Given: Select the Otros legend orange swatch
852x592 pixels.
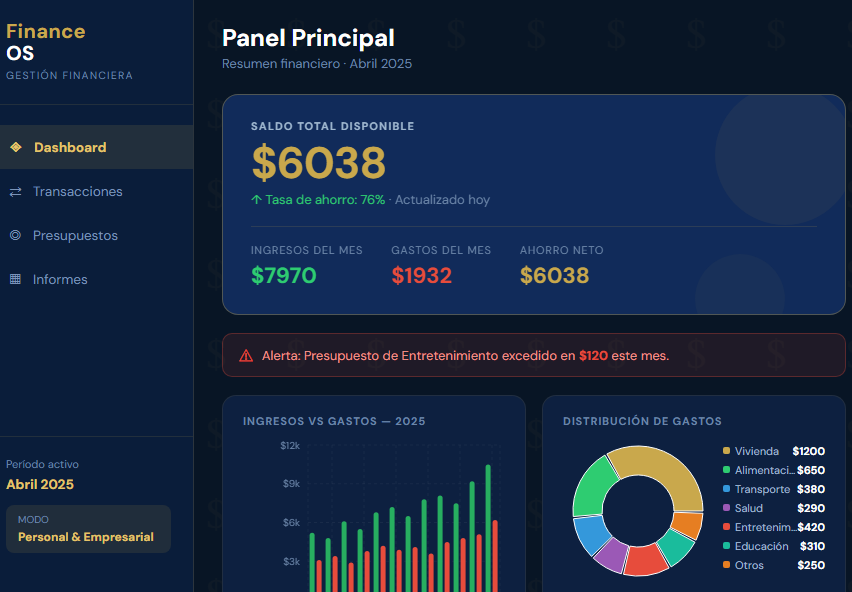Looking at the screenshot, I should point(726,565).
